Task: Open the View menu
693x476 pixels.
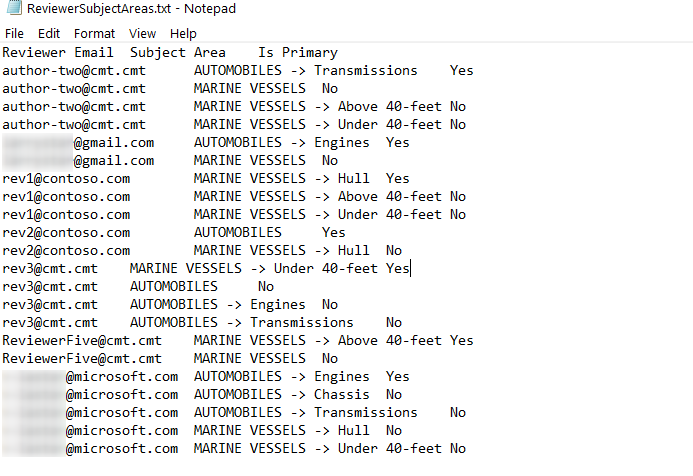Action: [x=142, y=34]
